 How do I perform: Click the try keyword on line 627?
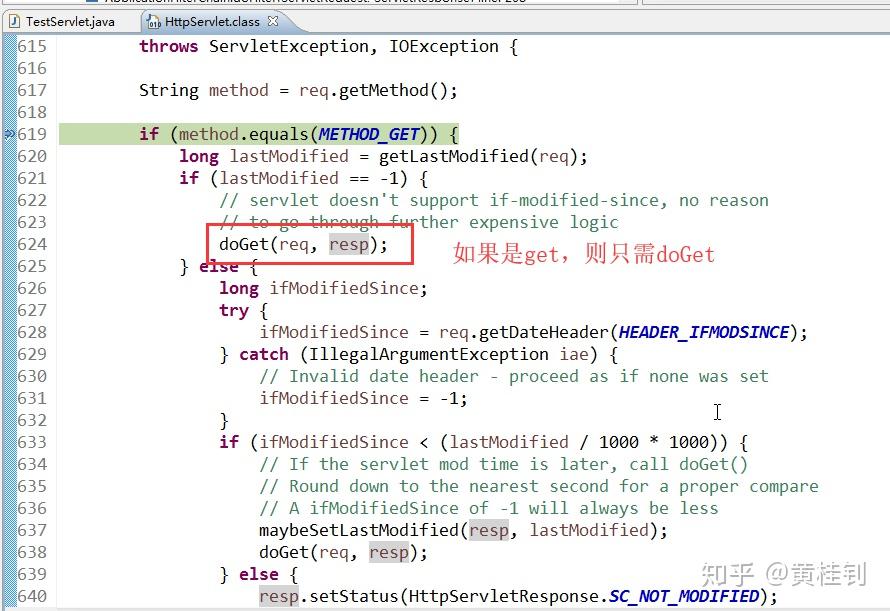[x=234, y=311]
